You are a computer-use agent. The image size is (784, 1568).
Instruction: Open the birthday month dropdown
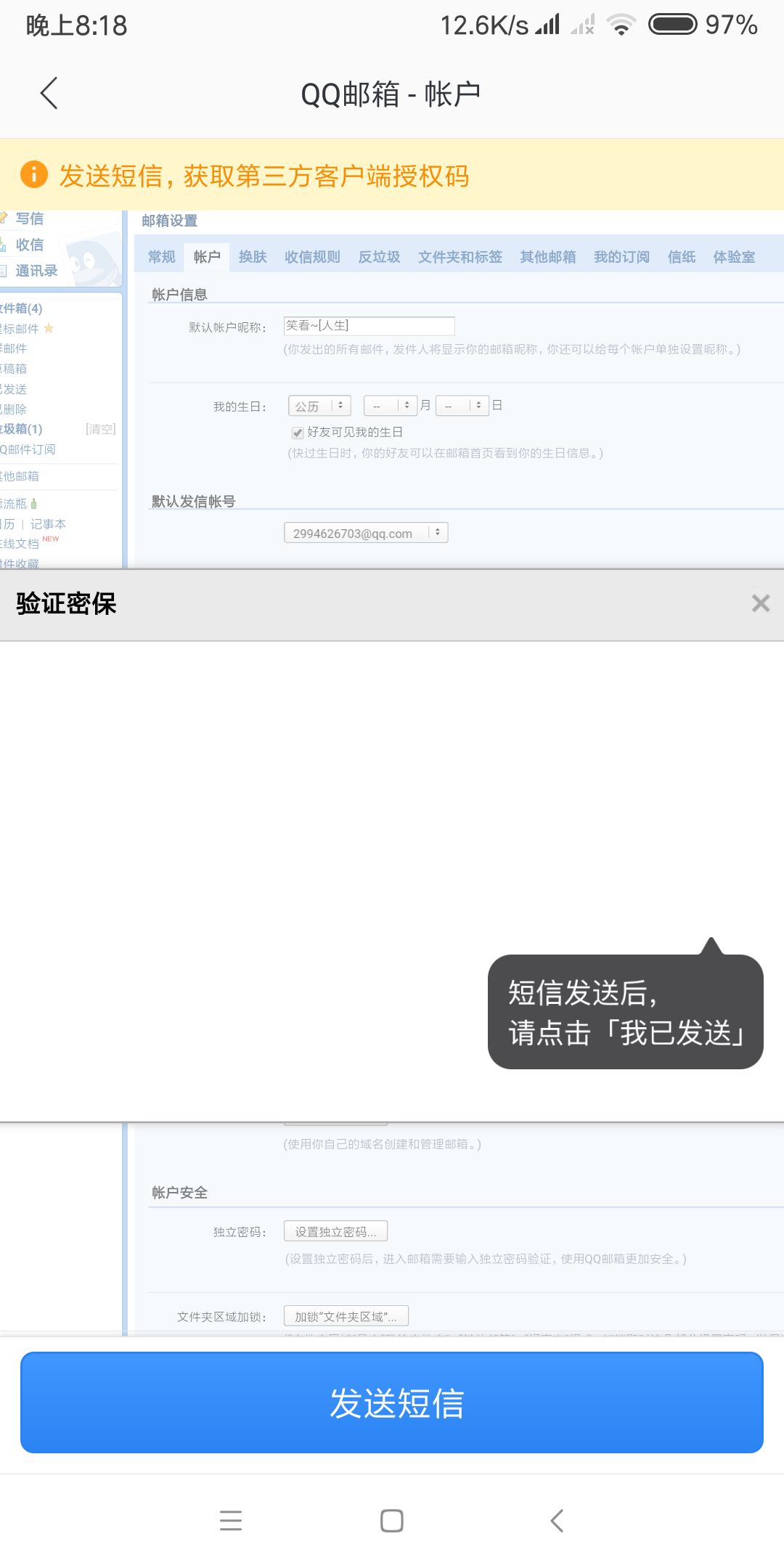(391, 406)
